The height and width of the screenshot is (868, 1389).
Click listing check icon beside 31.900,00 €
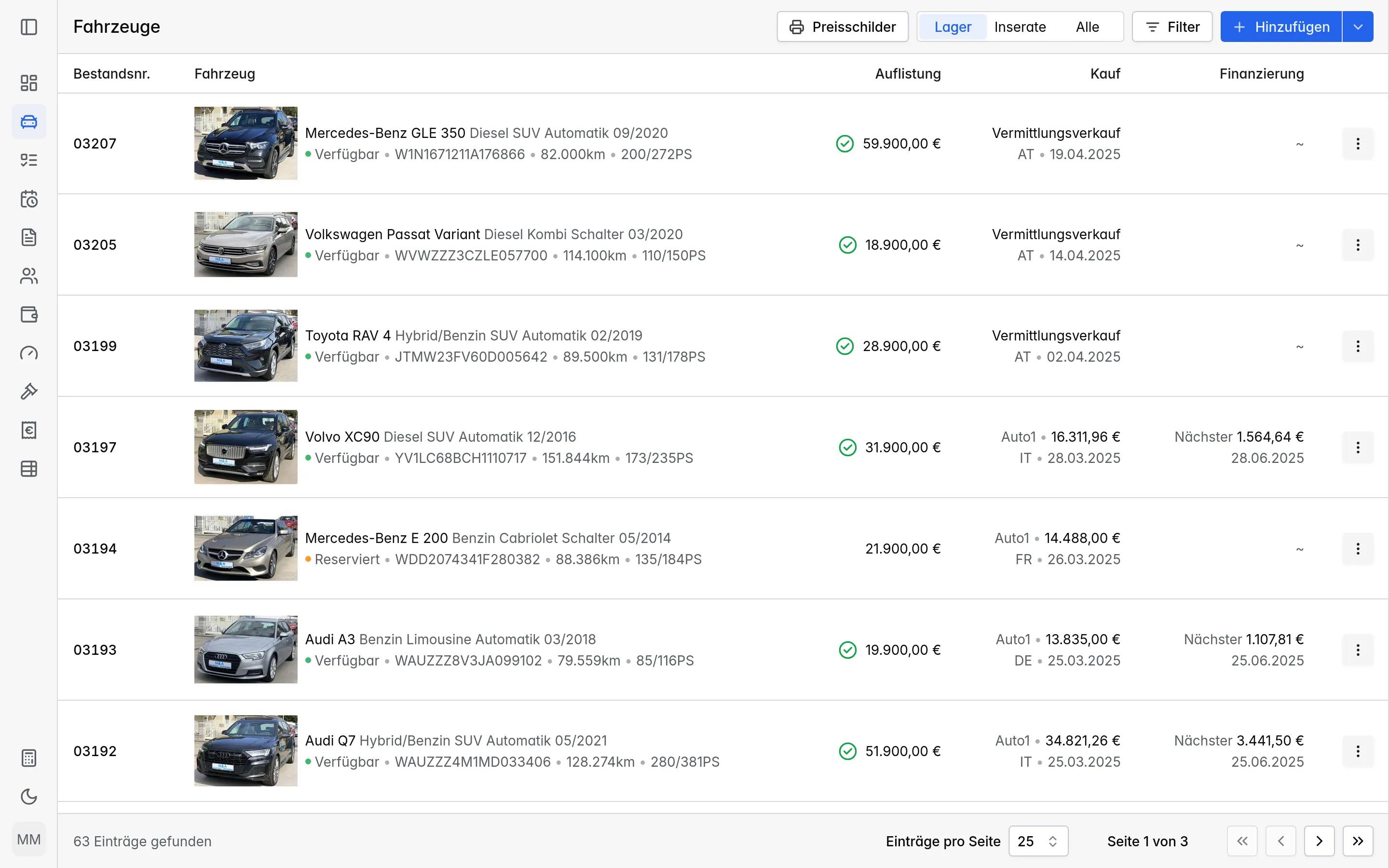point(848,447)
